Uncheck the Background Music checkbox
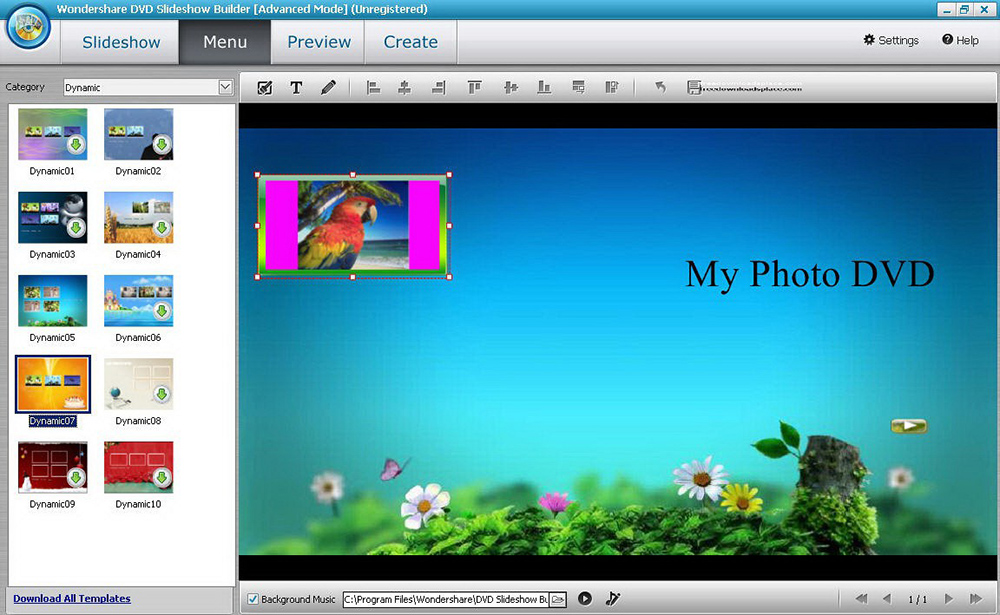This screenshot has width=1000, height=615. tap(253, 599)
